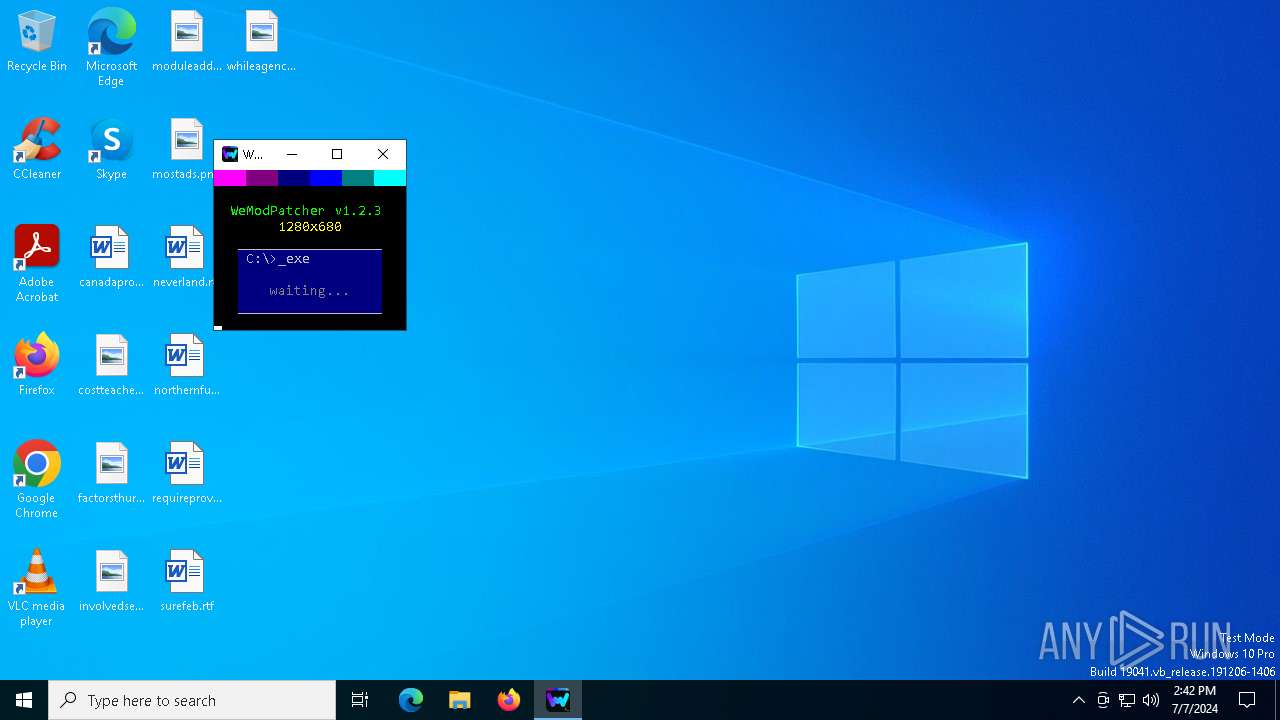Image resolution: width=1280 pixels, height=720 pixels.
Task: Click the 'WeModPatcher v1.2.3' title text
Action: [306, 211]
